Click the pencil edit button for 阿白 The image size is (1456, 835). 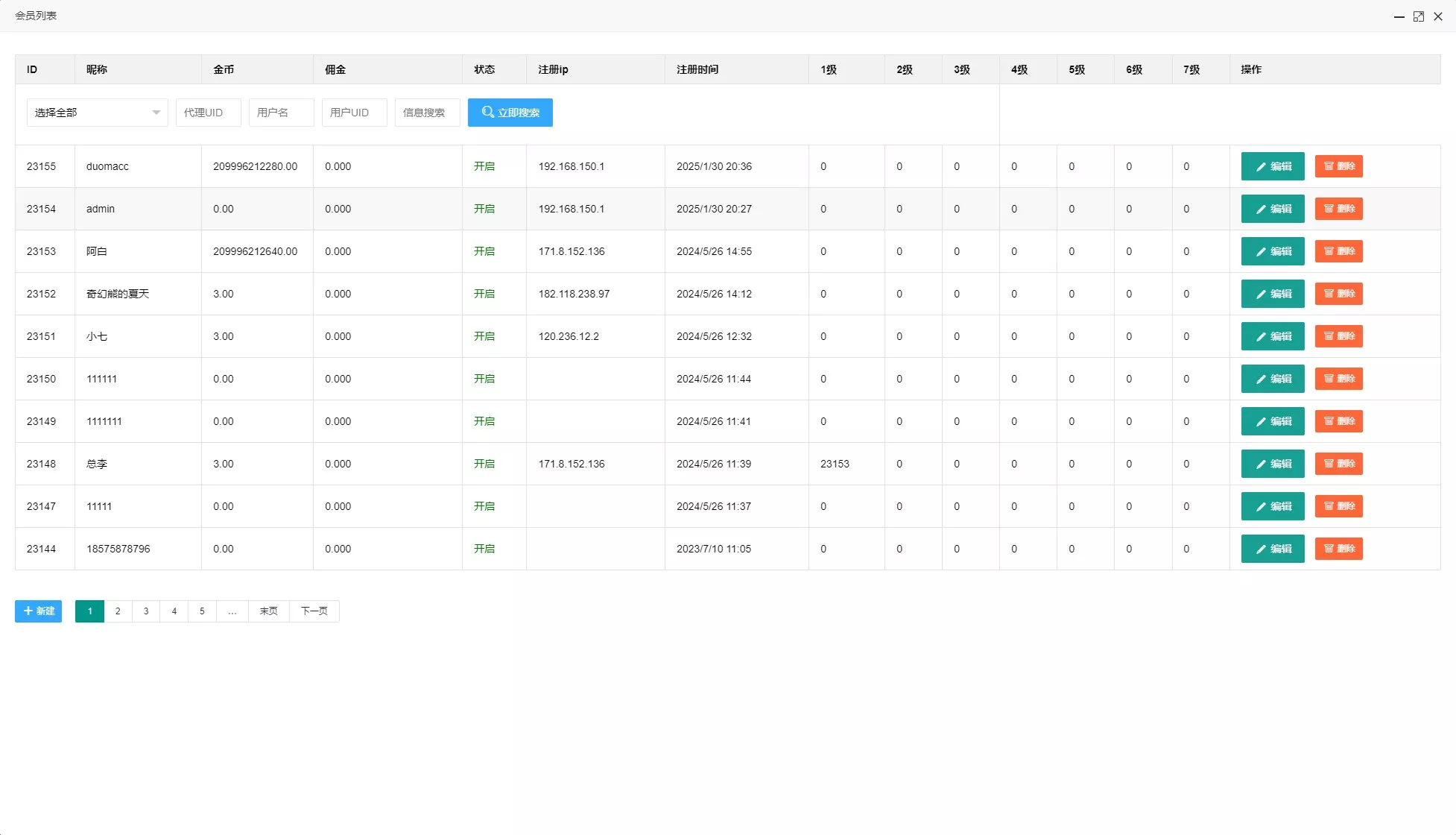click(x=1272, y=251)
